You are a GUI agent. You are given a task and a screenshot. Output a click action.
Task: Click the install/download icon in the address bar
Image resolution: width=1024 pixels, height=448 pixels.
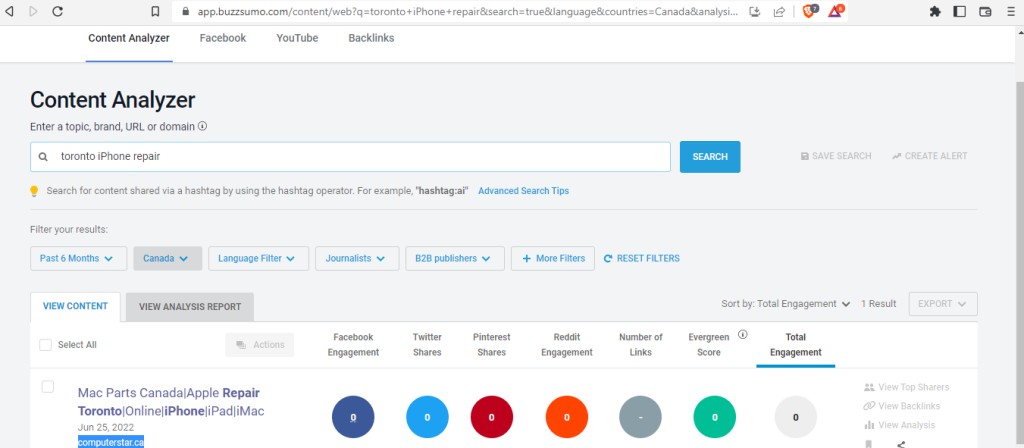click(755, 11)
